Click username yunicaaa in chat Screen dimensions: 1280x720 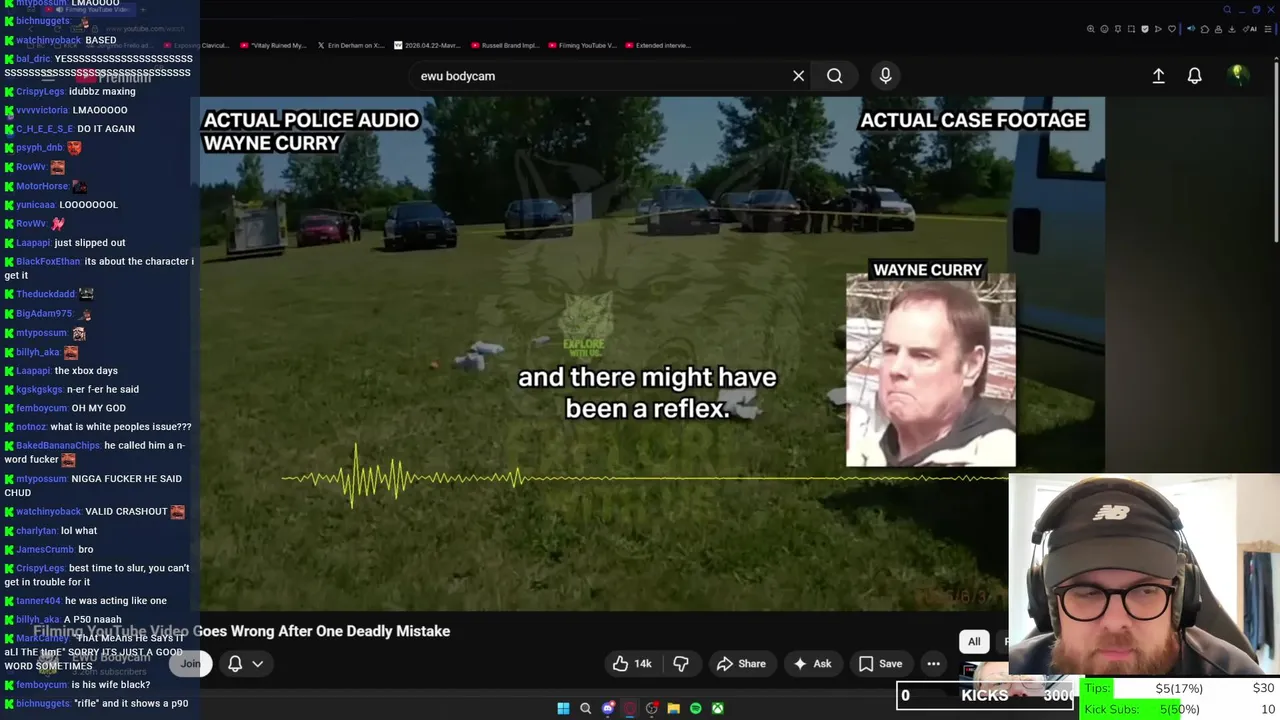click(35, 205)
